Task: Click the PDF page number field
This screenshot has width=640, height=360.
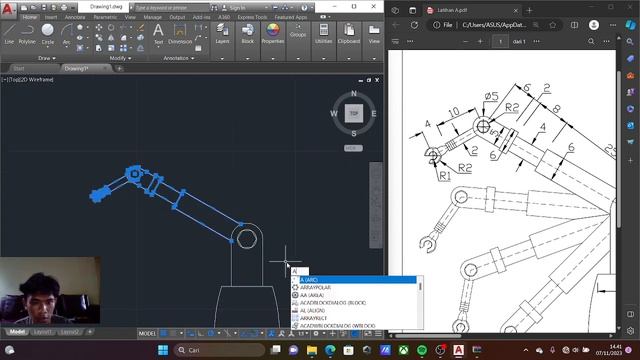Action: coord(500,41)
